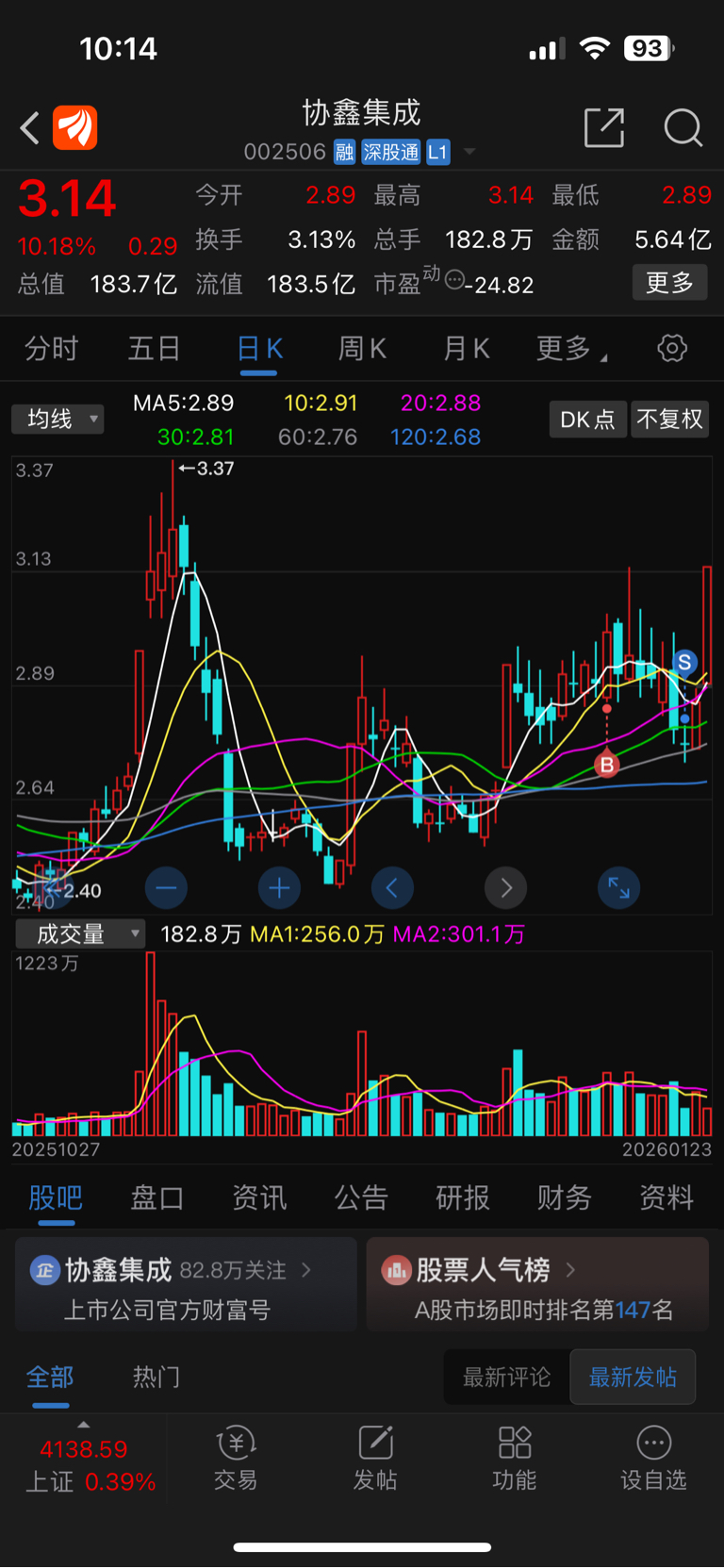The width and height of the screenshot is (724, 1568).
Task: Tap the L1 level badge
Action: (437, 152)
